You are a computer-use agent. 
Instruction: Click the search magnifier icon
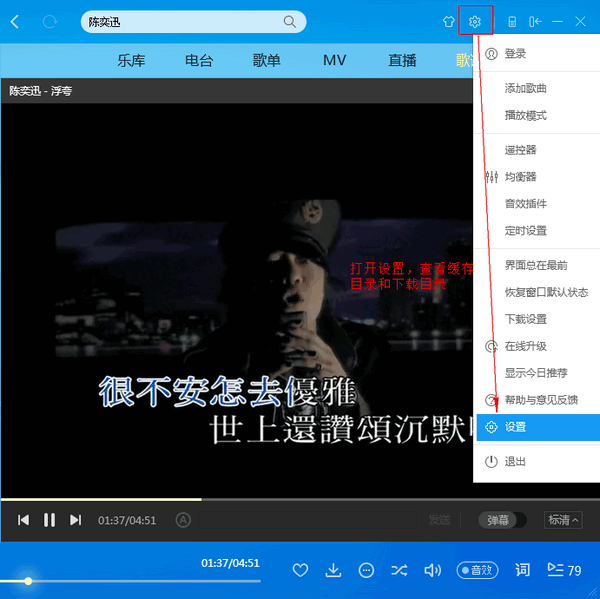[290, 22]
